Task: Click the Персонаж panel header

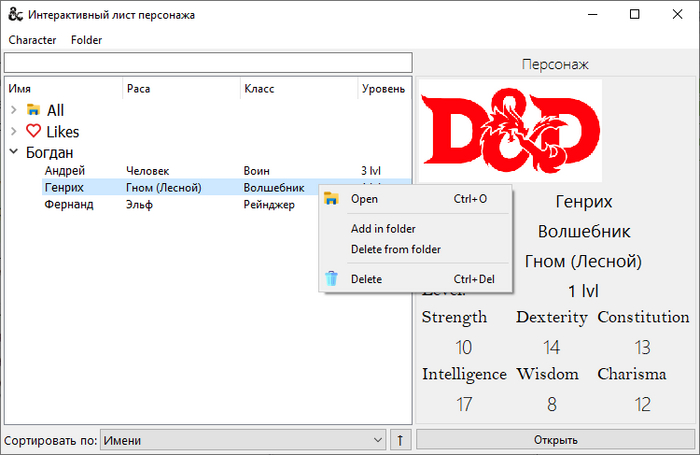Action: (x=555, y=64)
